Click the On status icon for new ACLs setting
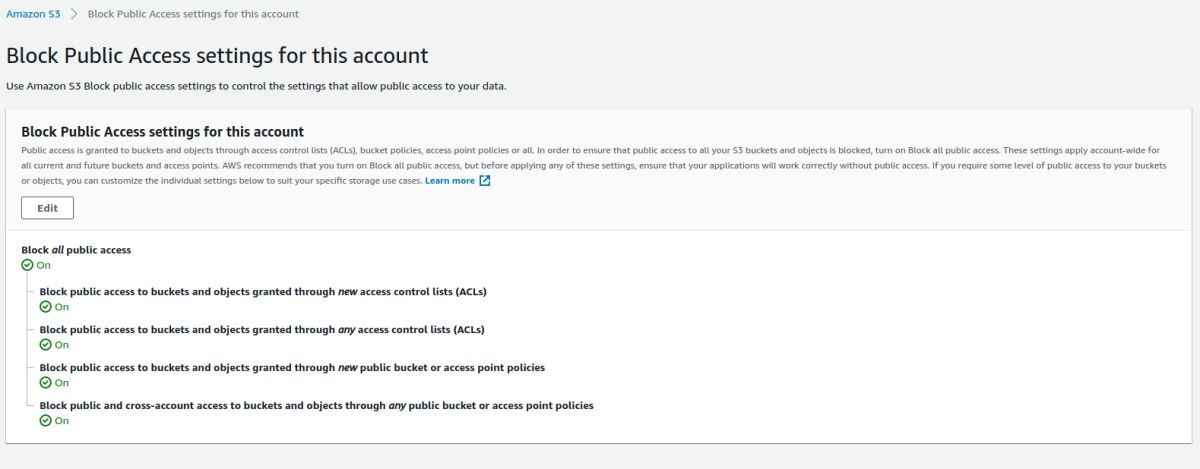This screenshot has height=469, width=1200. 45,307
